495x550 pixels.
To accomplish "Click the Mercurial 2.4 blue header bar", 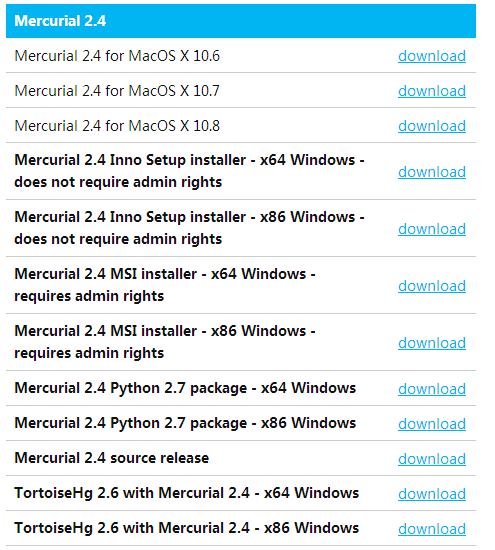I will pyautogui.click(x=241, y=21).
